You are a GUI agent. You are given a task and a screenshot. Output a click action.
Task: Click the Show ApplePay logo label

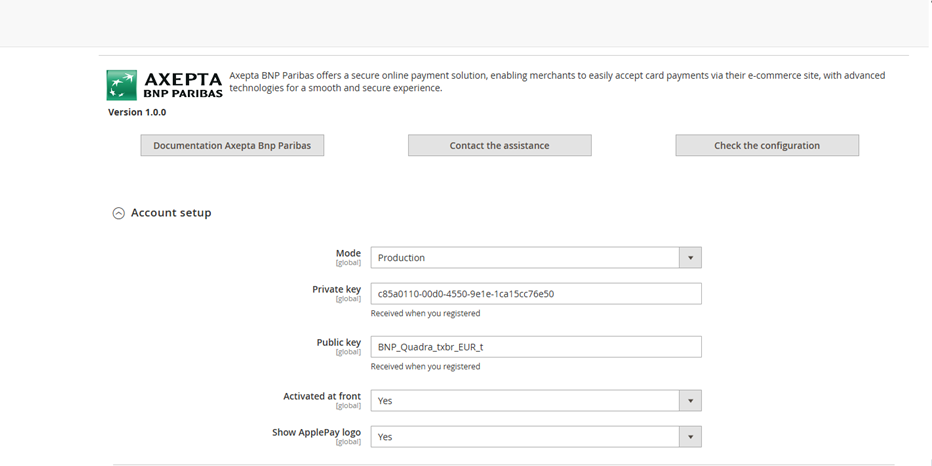click(x=316, y=433)
